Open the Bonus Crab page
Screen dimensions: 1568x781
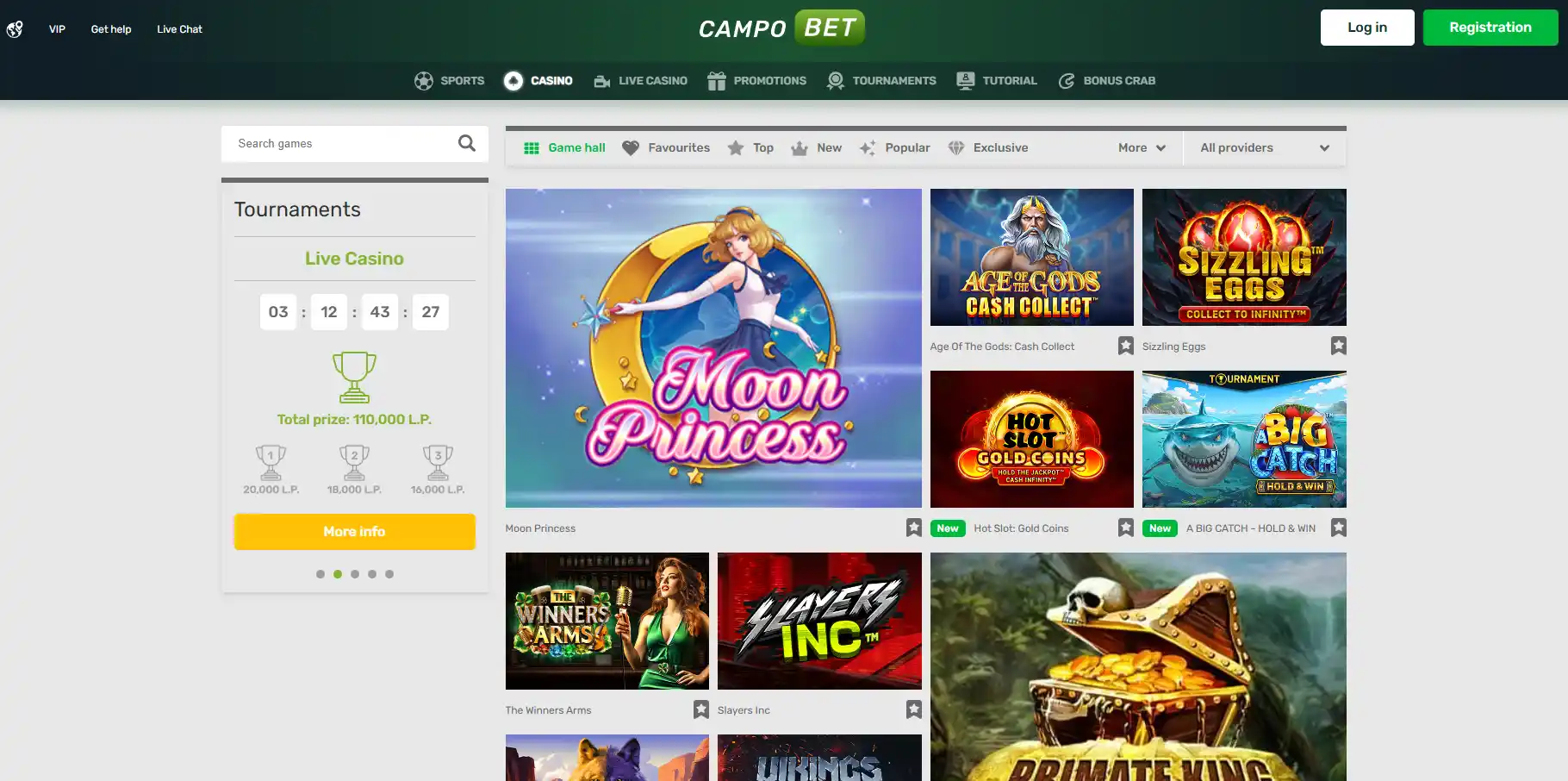pos(1107,81)
